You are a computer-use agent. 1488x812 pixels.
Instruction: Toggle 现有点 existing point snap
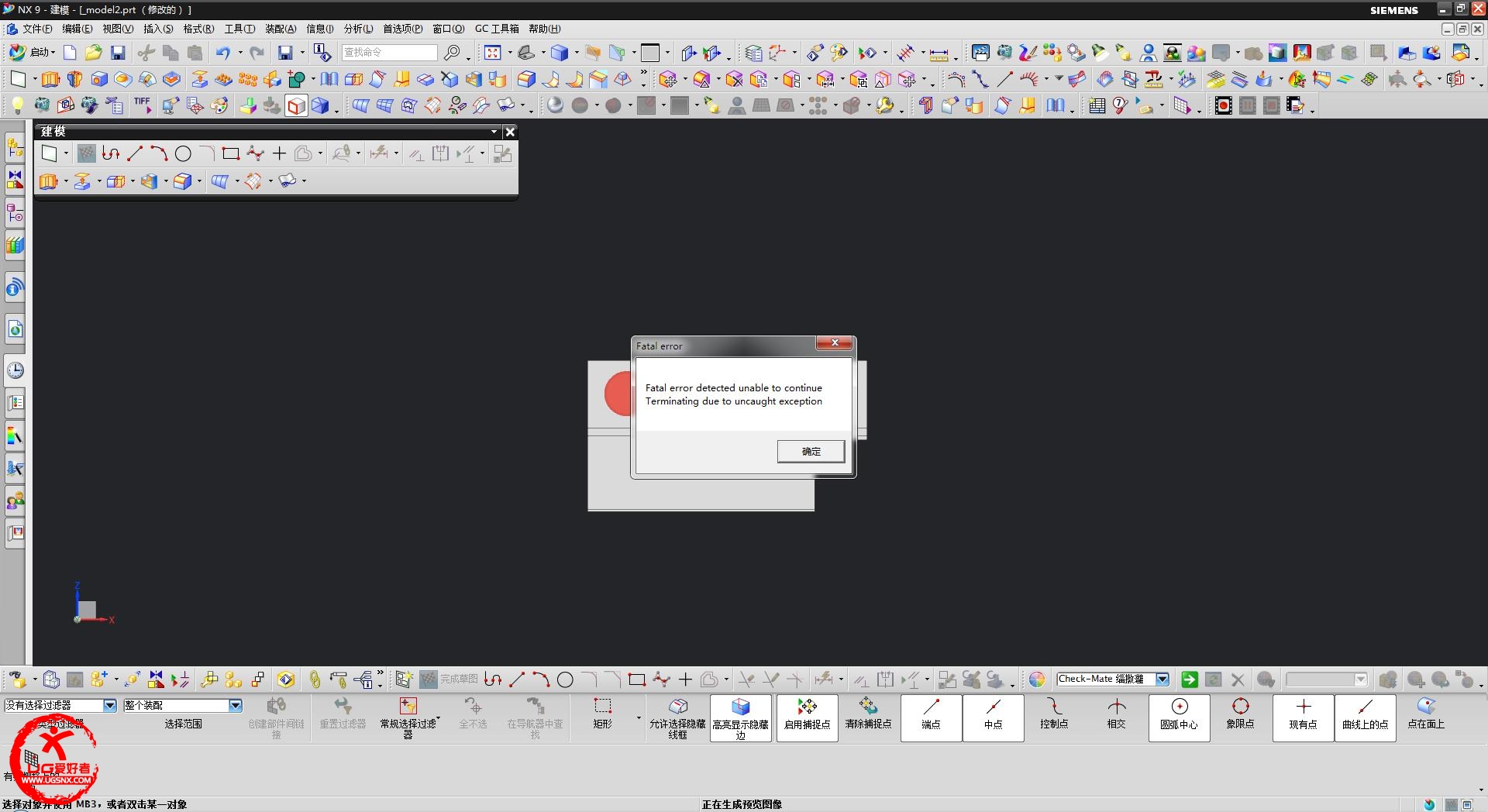coord(1303,718)
